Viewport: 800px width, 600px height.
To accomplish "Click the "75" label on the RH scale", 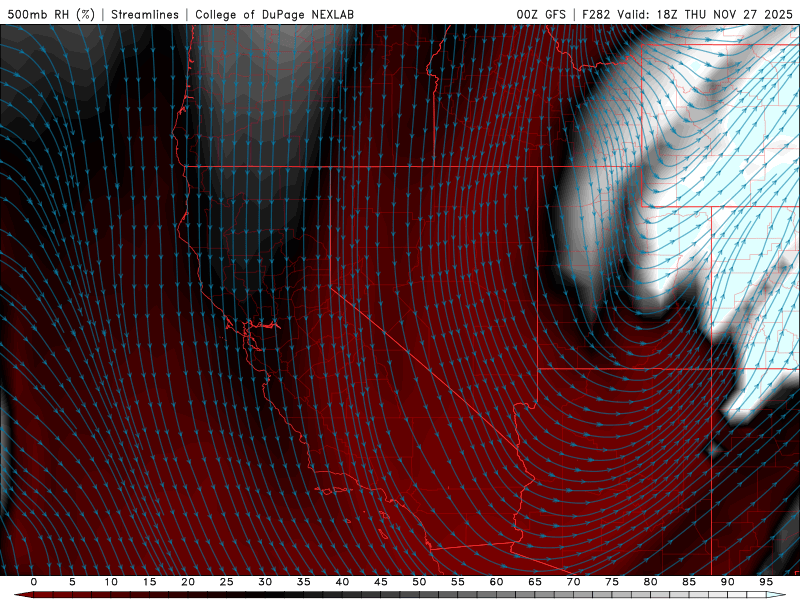I will coord(612,582).
